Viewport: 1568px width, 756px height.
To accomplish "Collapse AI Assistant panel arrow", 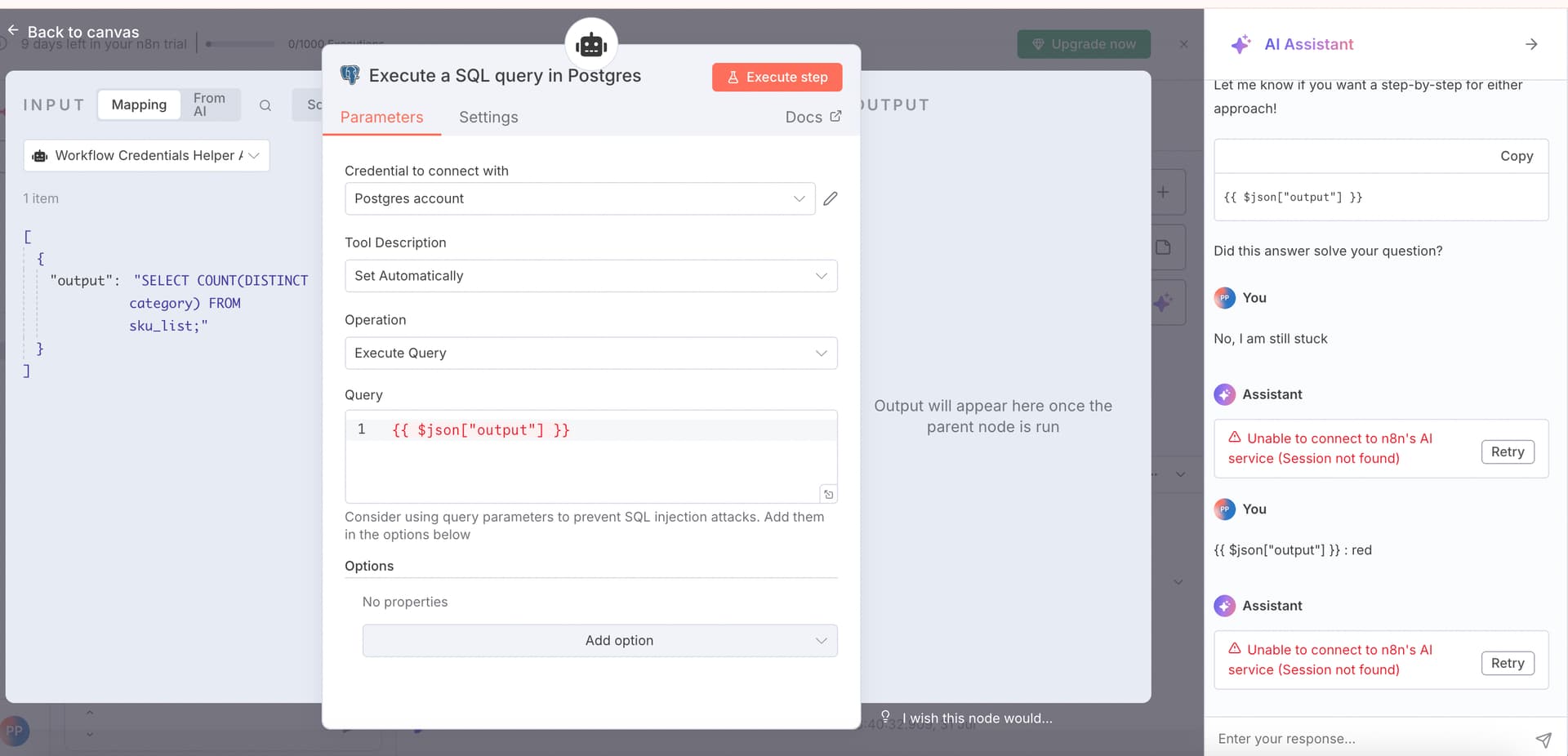I will [x=1531, y=44].
